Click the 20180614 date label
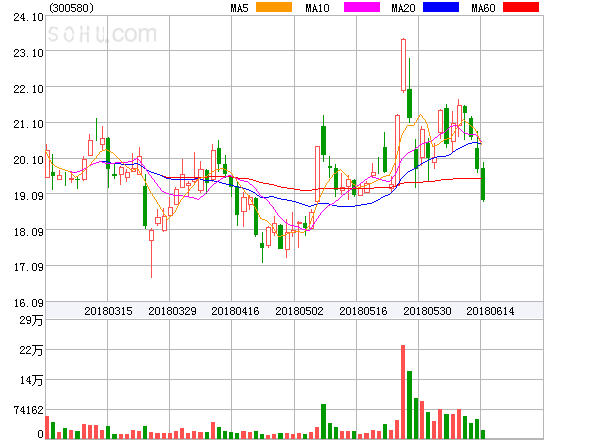 point(490,311)
